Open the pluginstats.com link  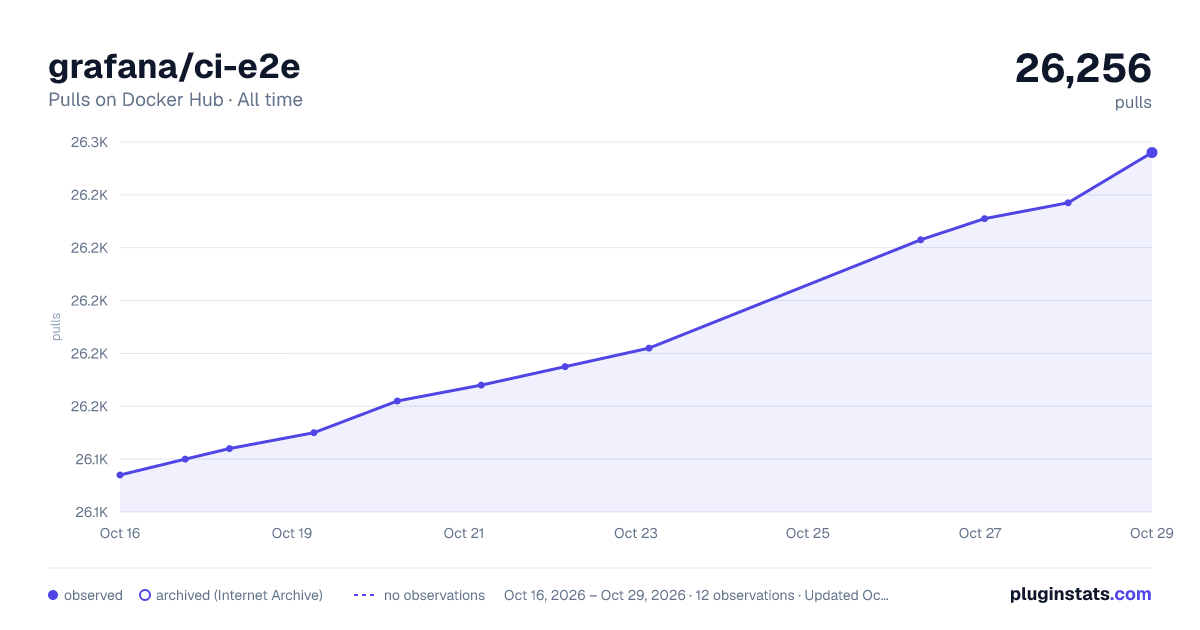tap(1080, 594)
